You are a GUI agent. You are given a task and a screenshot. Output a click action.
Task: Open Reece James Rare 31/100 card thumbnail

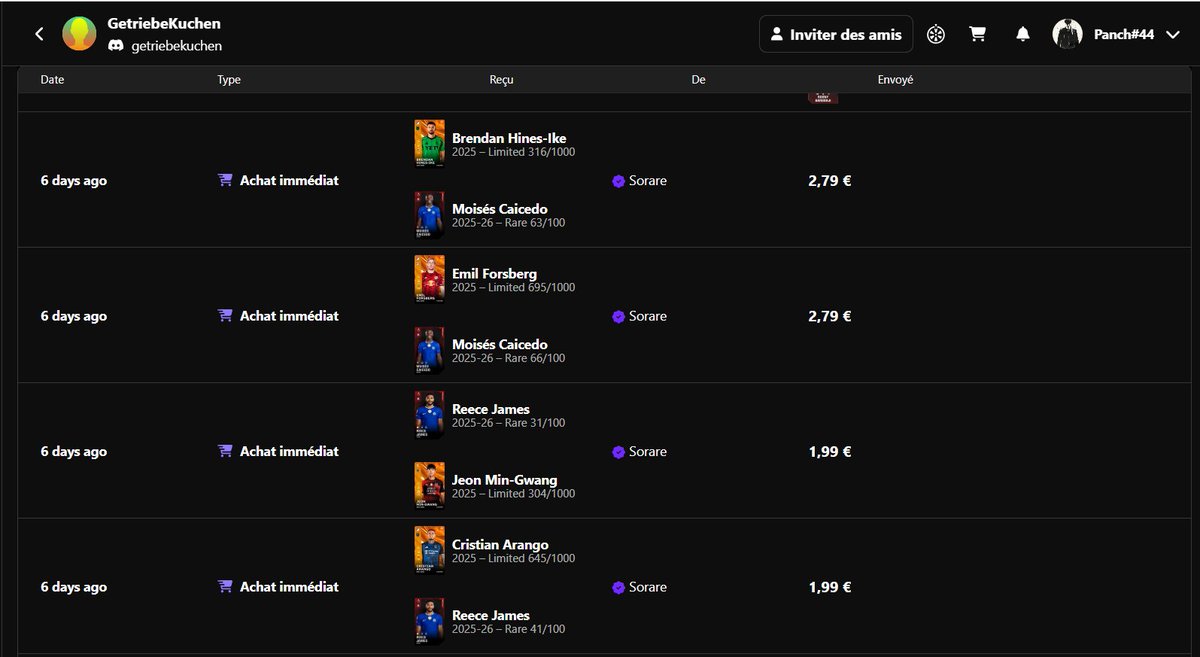point(429,415)
